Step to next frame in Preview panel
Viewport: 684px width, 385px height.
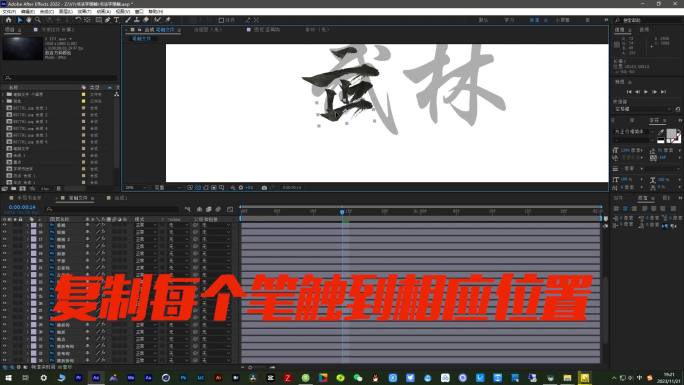[655, 92]
